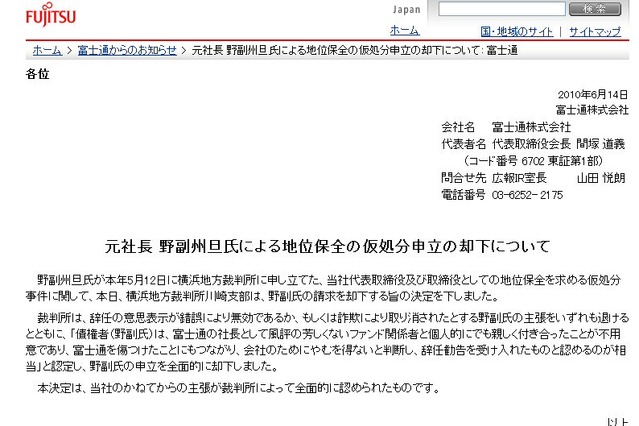Click the date 2010年6月14日

593,95
